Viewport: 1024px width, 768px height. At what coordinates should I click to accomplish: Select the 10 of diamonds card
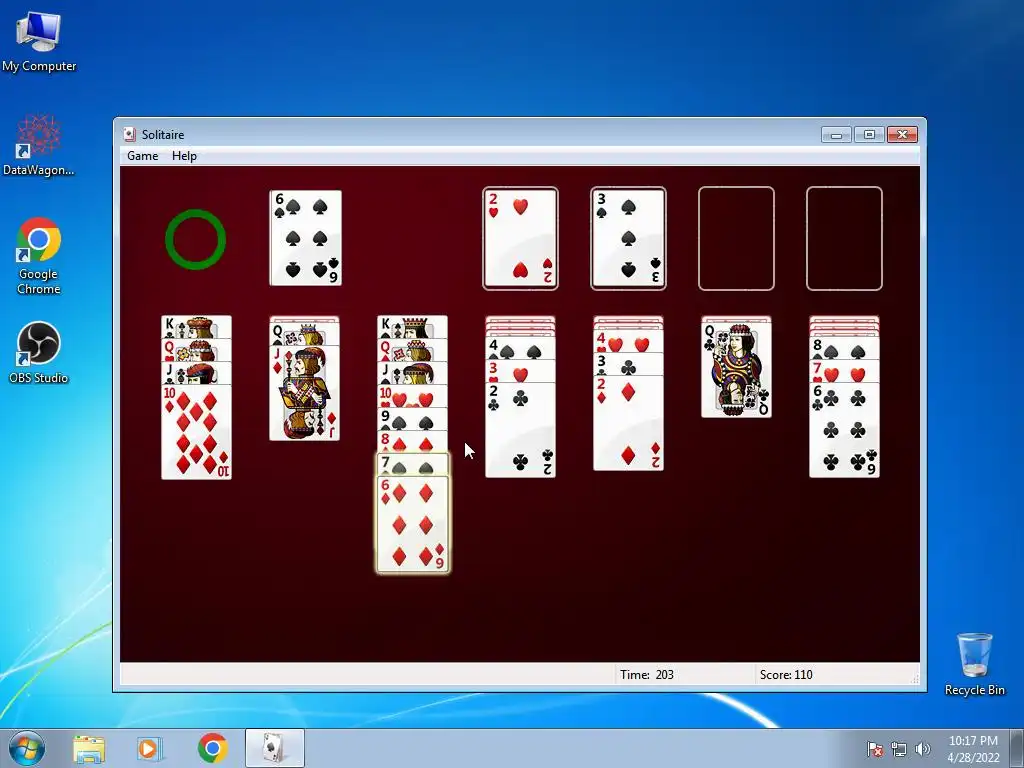tap(197, 432)
